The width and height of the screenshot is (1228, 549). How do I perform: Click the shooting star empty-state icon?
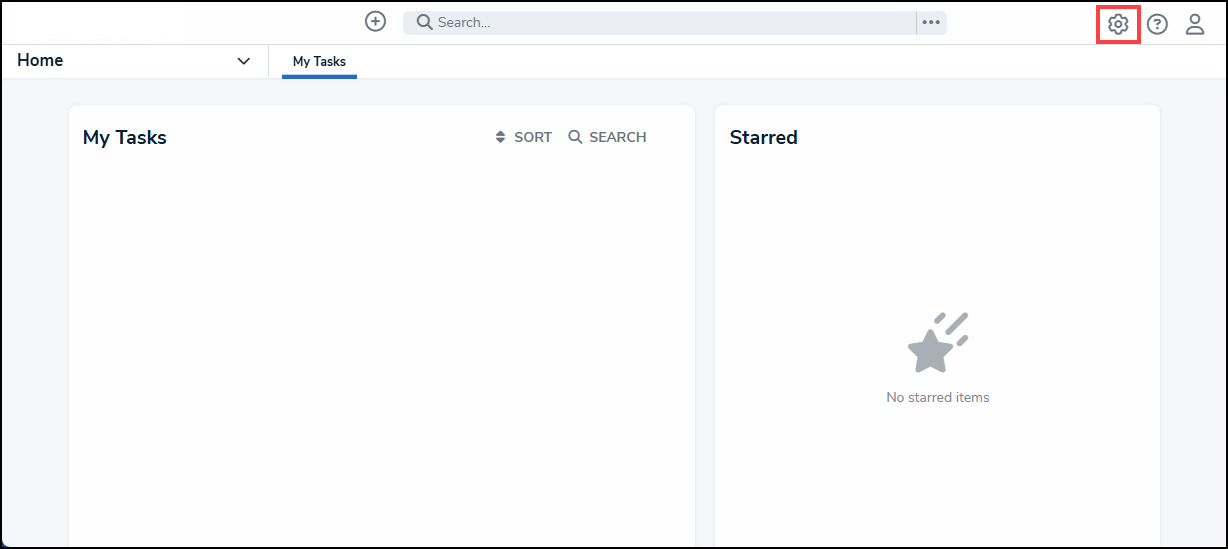938,343
